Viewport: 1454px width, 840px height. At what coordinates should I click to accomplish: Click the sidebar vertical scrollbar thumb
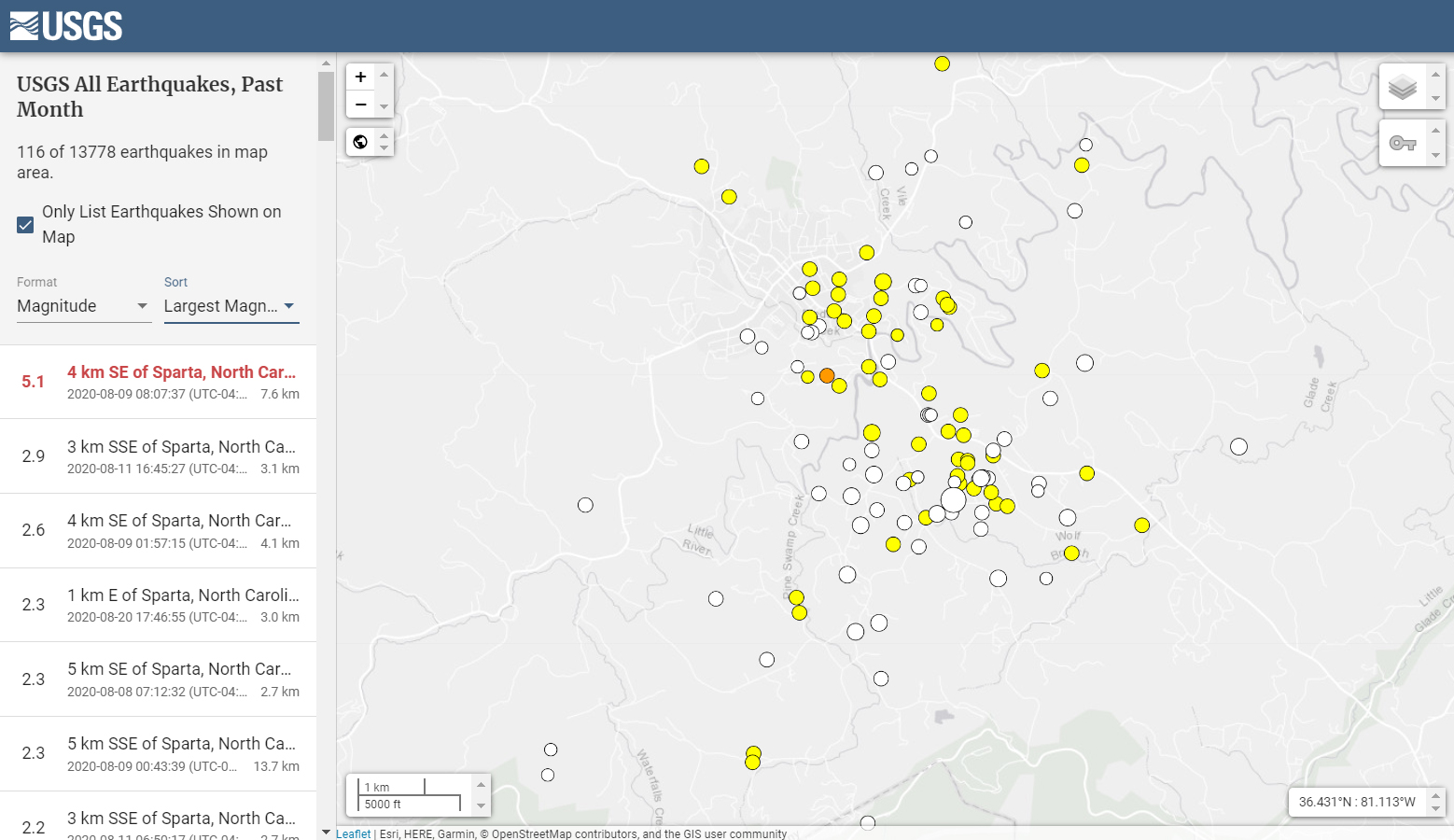point(326,106)
